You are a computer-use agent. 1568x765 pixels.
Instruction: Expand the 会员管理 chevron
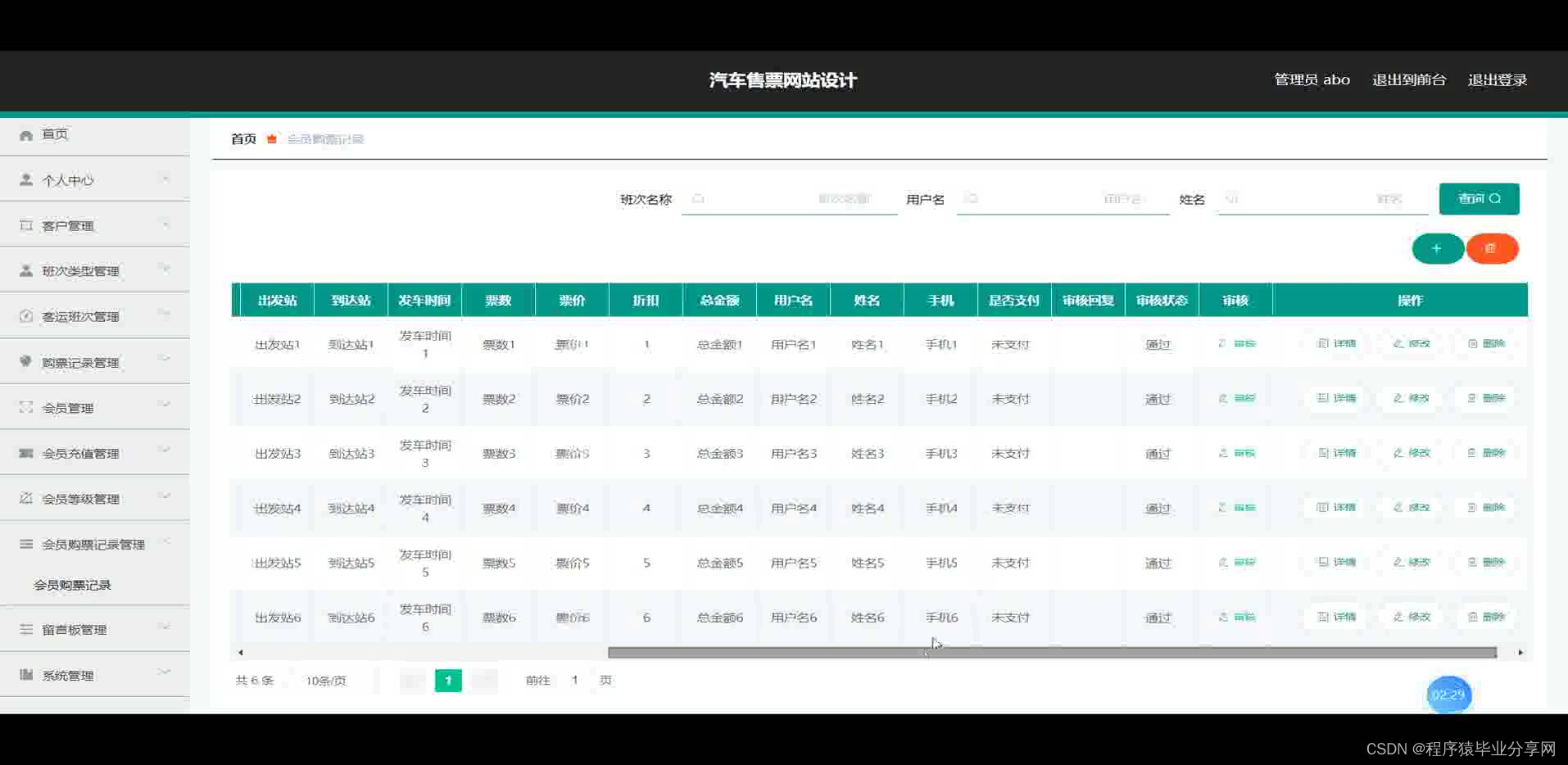165,406
